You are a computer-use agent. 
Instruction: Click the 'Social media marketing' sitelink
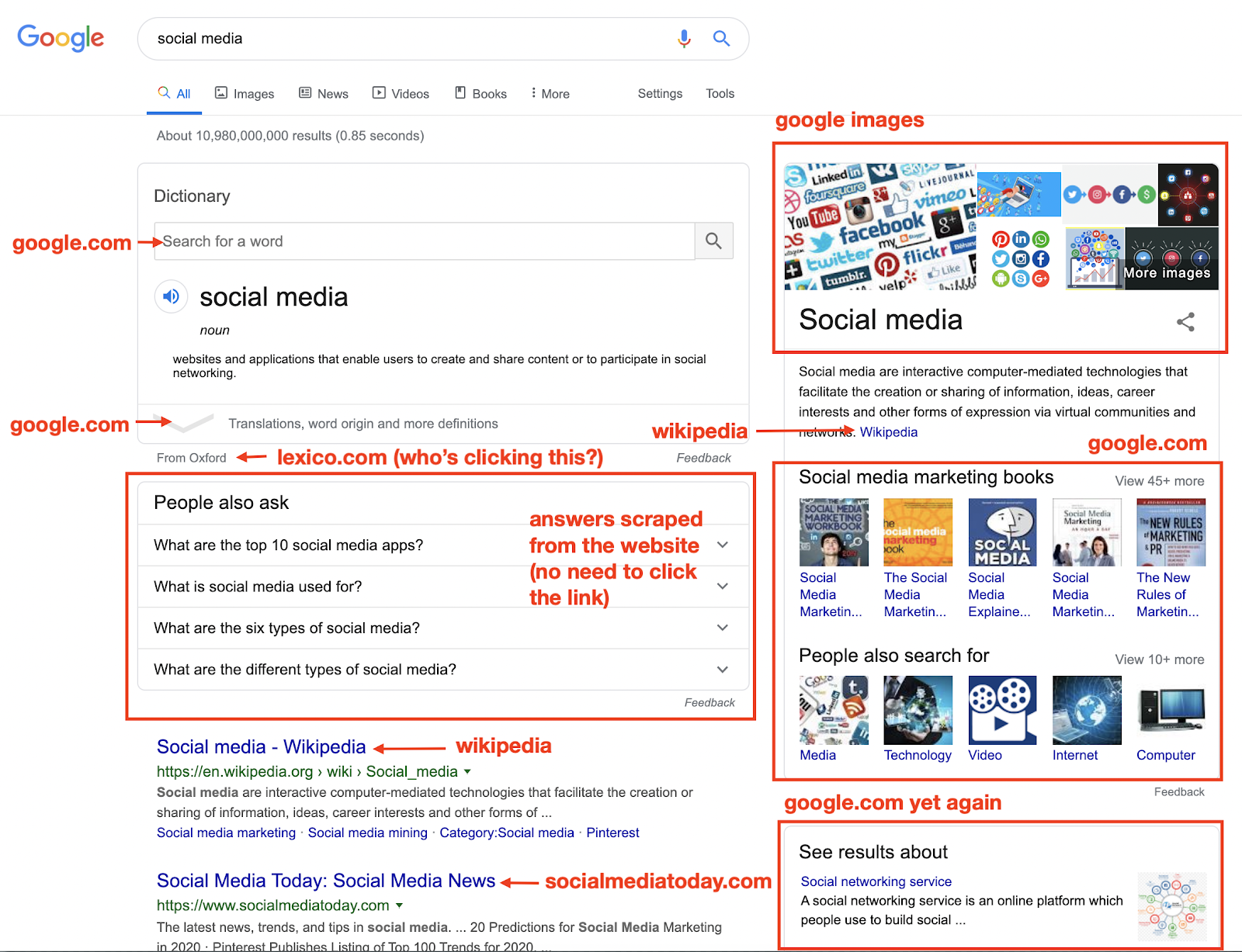tap(226, 833)
